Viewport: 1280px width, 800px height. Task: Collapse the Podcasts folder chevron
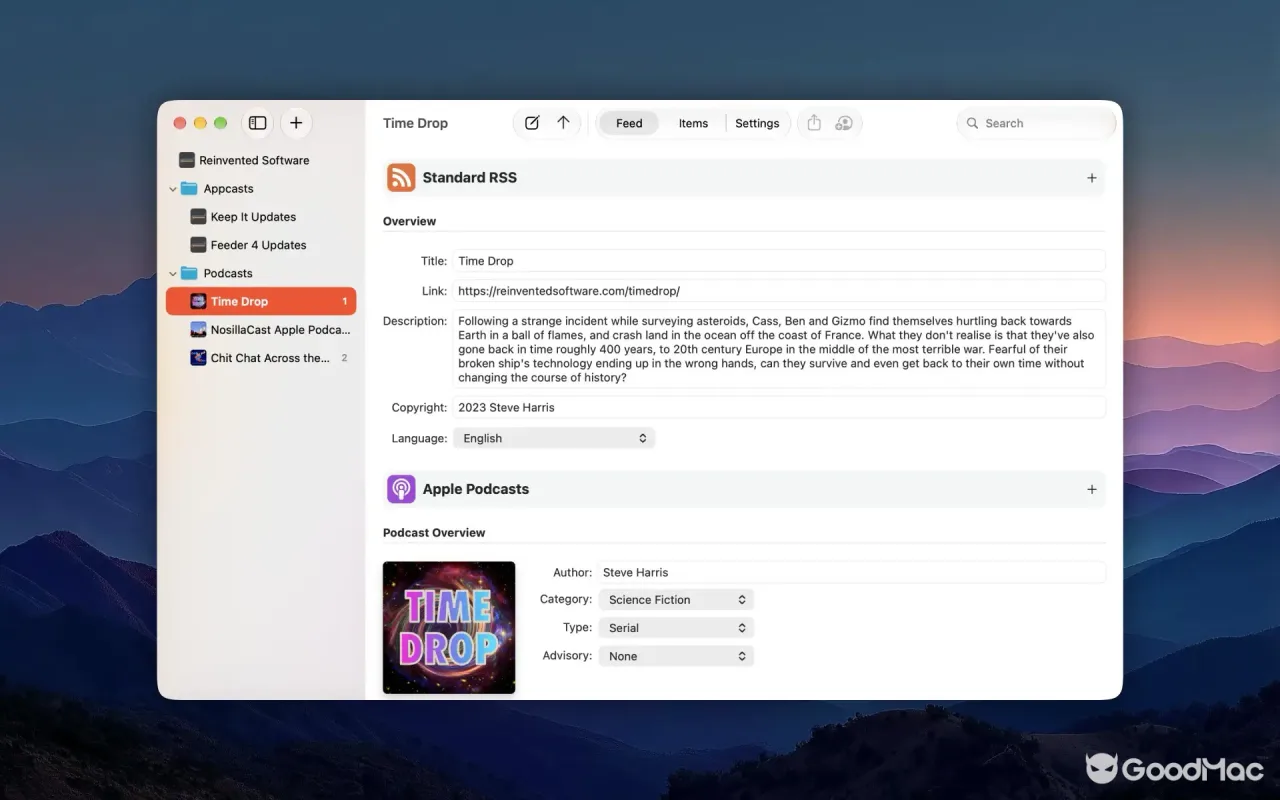[172, 273]
